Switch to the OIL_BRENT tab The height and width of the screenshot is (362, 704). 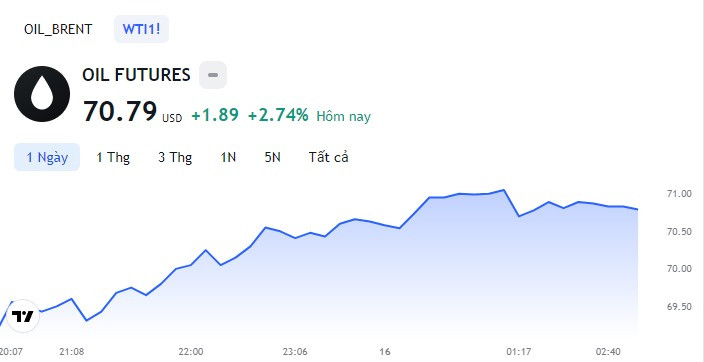[x=58, y=30]
